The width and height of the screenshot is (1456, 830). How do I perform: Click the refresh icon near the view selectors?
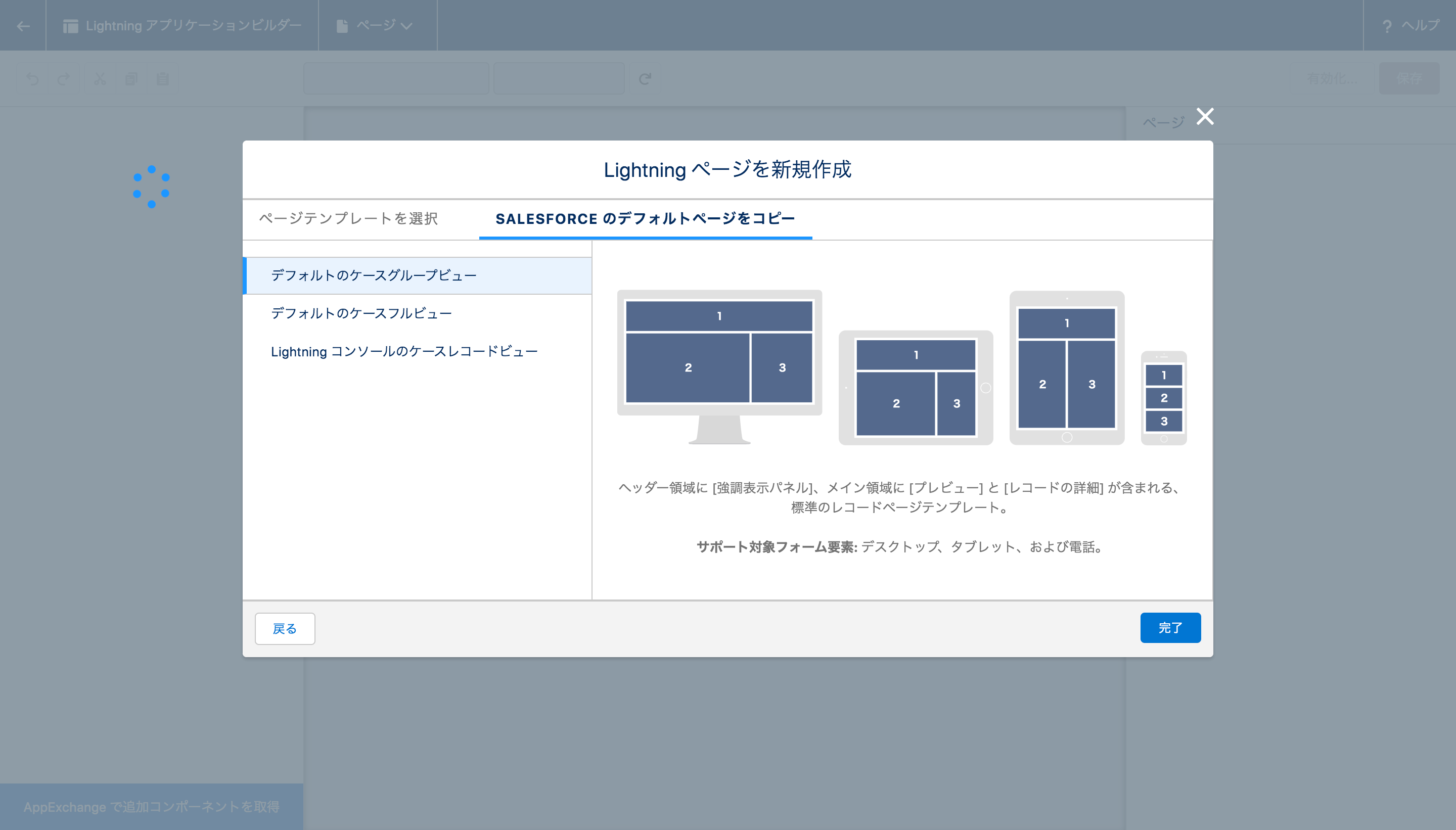pyautogui.click(x=645, y=79)
